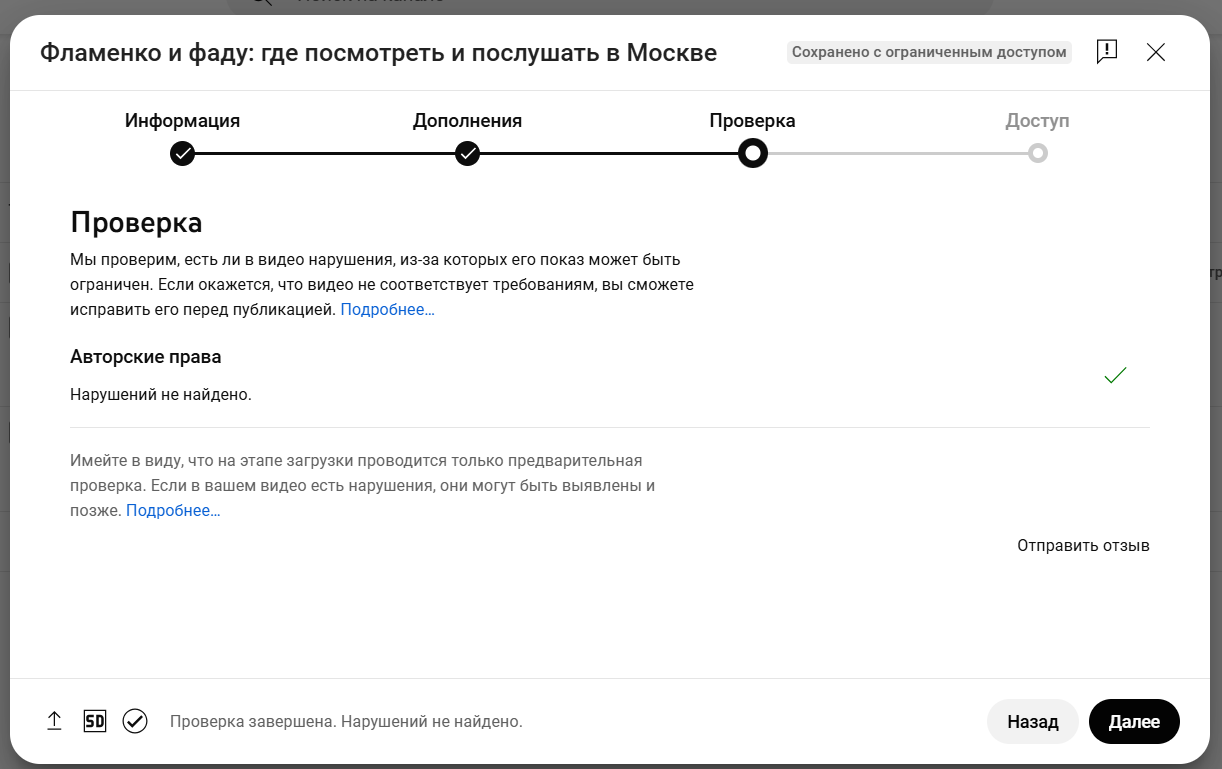Click the SD processing quality icon
Screen dimensions: 1222x769
coord(95,721)
